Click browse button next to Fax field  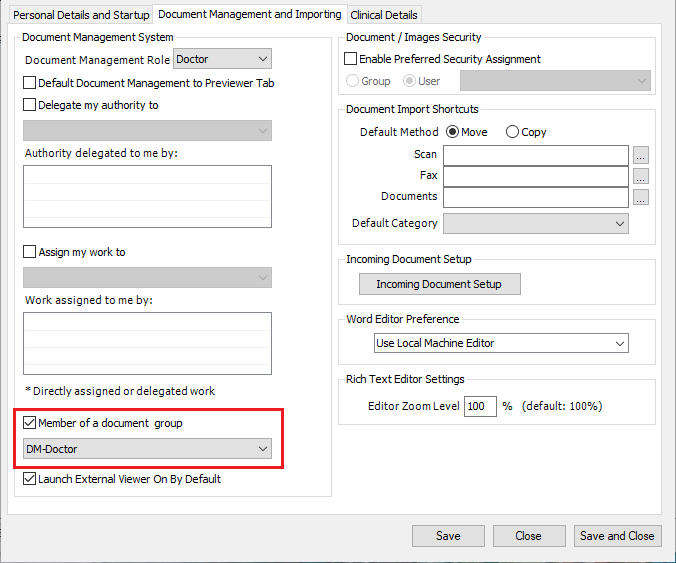pos(641,176)
